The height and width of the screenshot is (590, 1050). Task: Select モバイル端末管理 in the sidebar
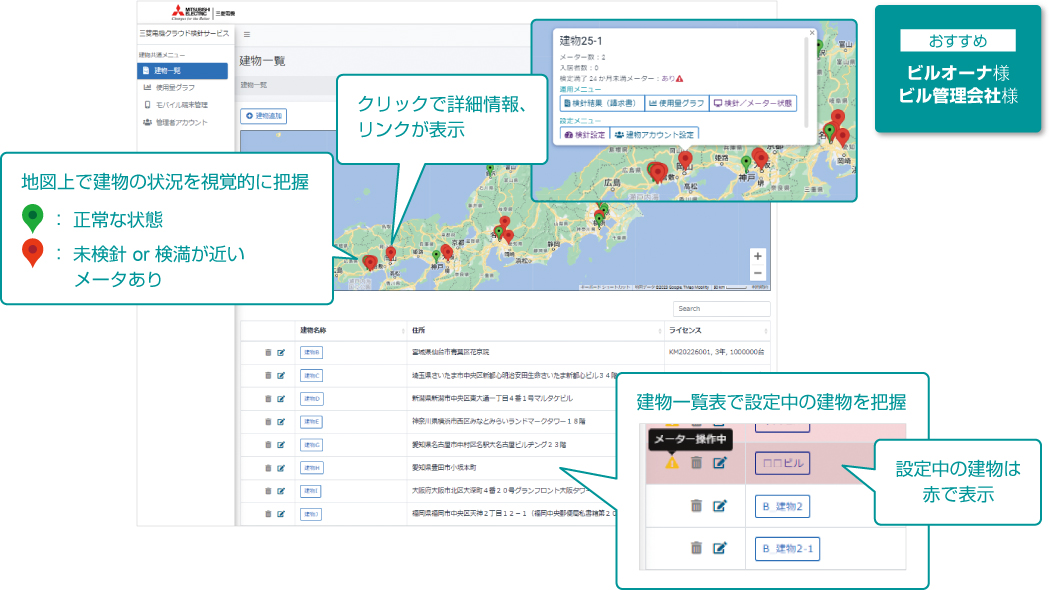click(x=180, y=105)
